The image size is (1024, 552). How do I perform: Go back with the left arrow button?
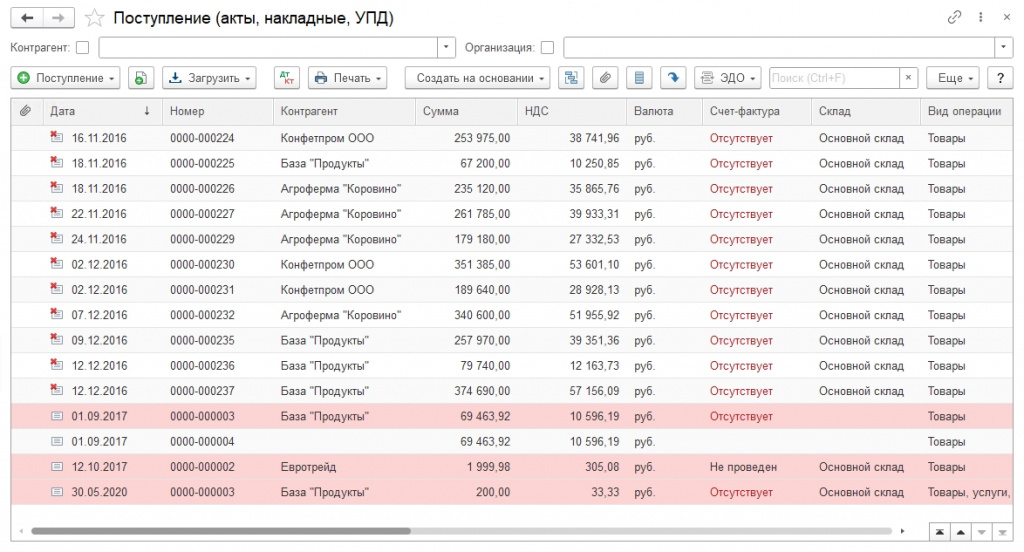(27, 18)
